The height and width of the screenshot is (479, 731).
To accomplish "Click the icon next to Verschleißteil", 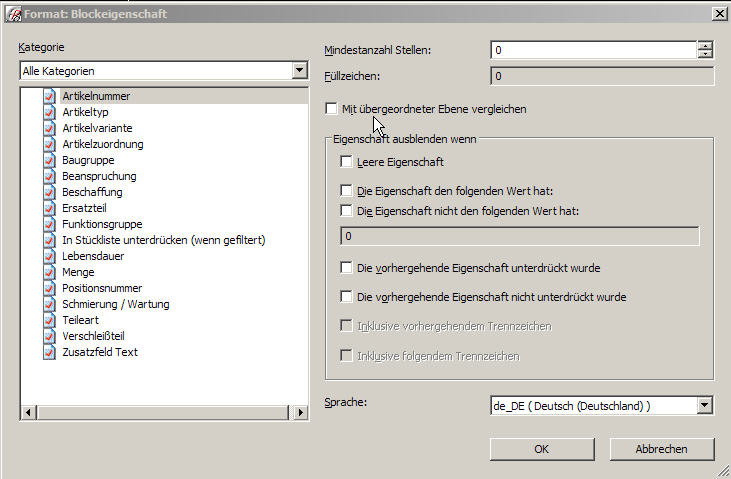I will [x=49, y=336].
